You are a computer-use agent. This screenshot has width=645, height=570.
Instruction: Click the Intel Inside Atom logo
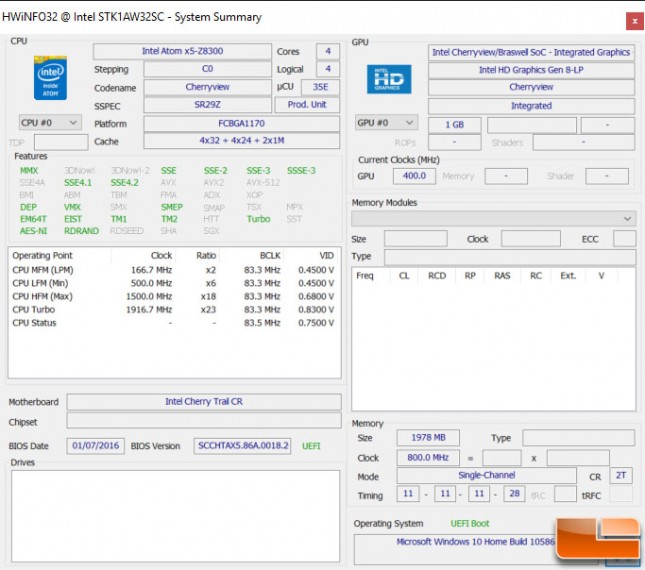[x=50, y=78]
